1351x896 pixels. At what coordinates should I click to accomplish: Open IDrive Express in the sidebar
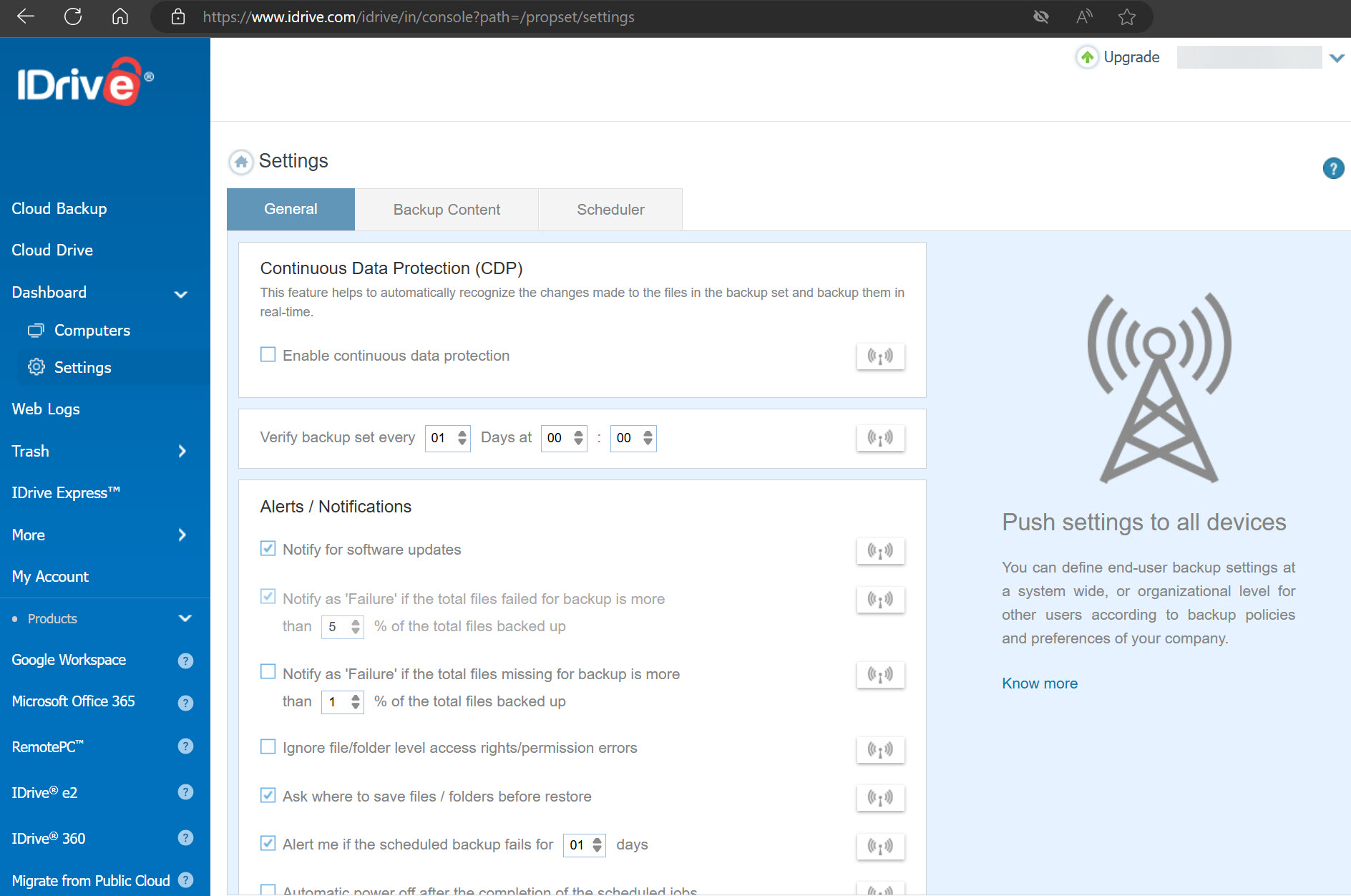(66, 492)
